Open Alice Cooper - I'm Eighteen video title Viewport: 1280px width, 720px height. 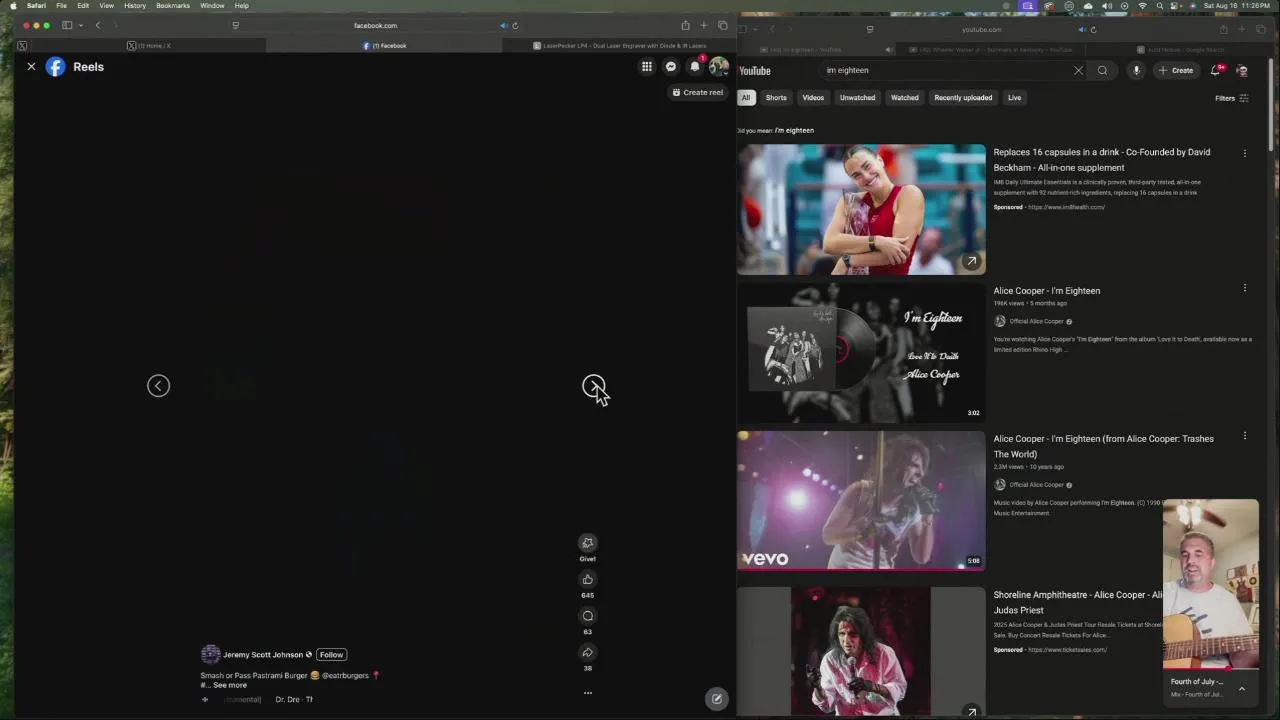(x=1046, y=291)
